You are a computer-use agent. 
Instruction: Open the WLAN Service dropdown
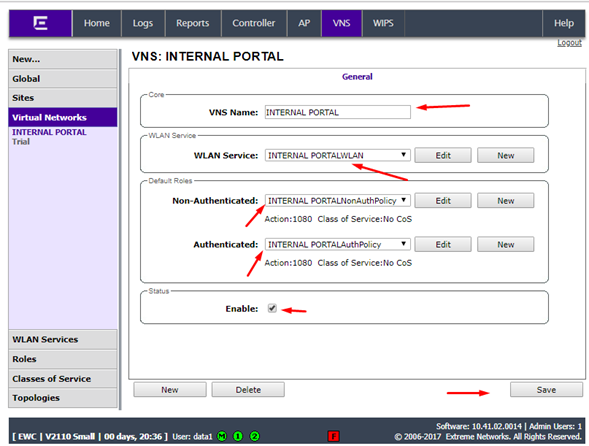coord(337,156)
